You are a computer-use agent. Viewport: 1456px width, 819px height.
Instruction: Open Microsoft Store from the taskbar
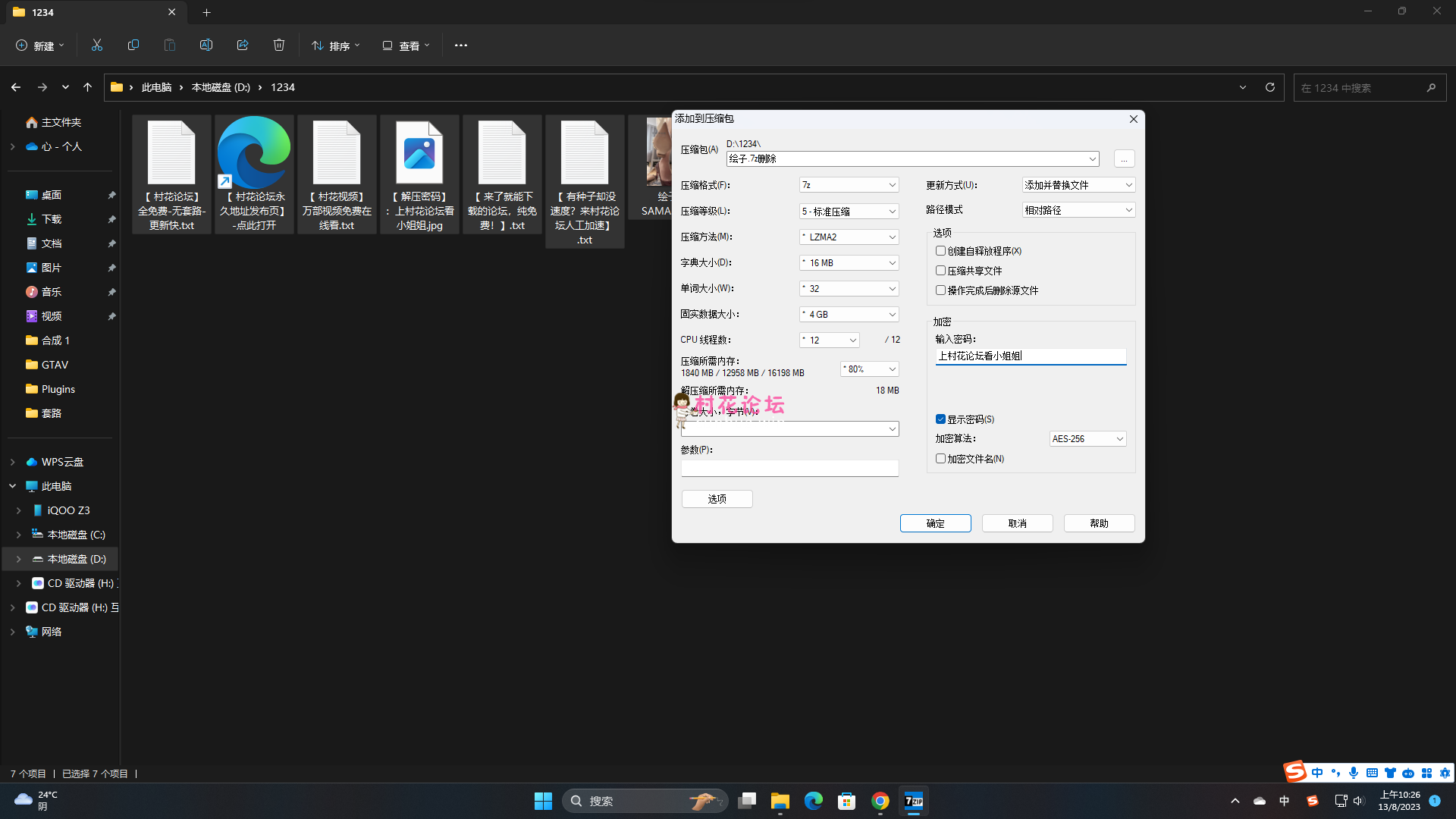847,801
